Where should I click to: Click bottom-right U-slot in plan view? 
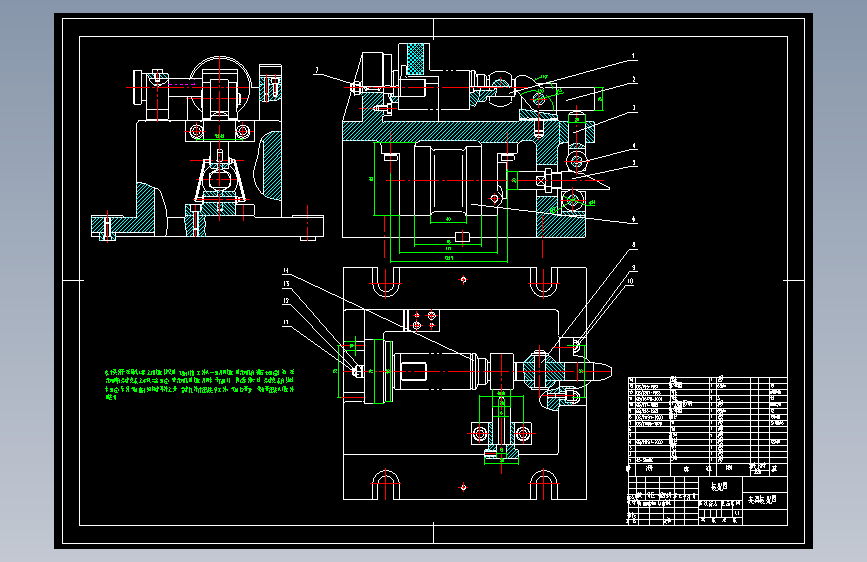coord(544,485)
